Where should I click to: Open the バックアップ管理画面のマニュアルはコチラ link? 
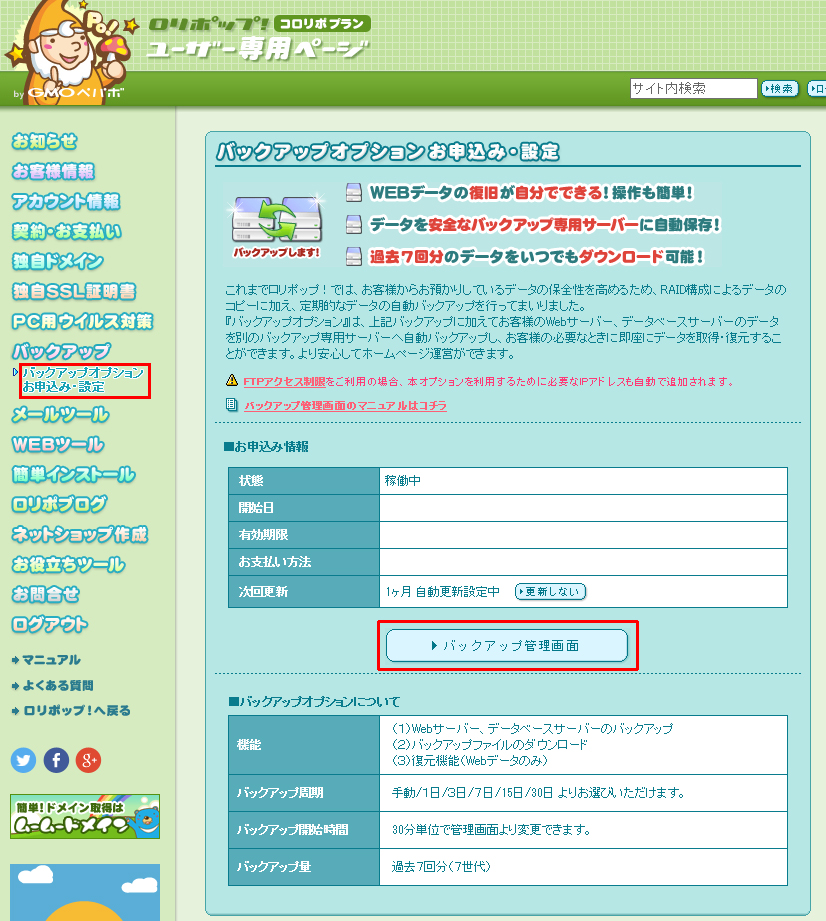(x=345, y=406)
